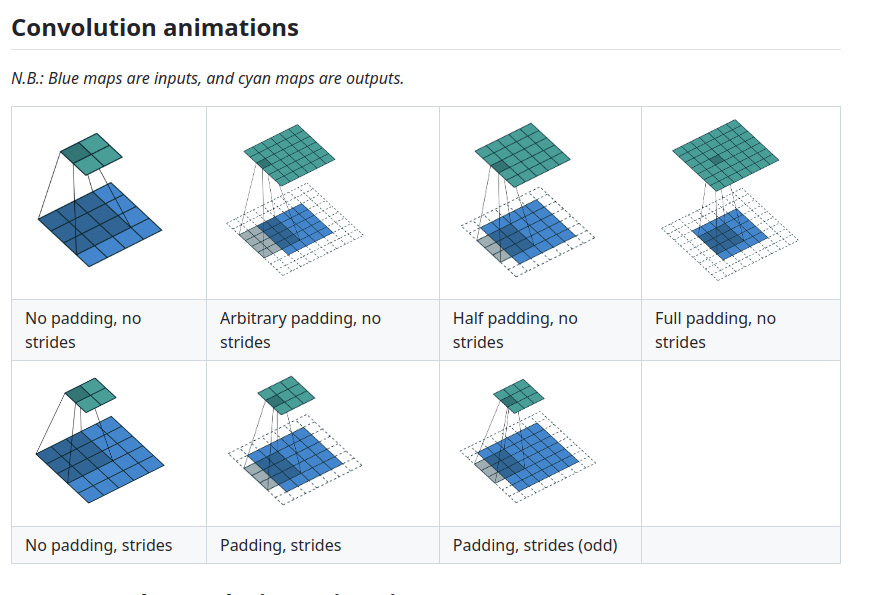Click the "Full padding, no strides" caption
The image size is (870, 595).
pyautogui.click(x=715, y=330)
